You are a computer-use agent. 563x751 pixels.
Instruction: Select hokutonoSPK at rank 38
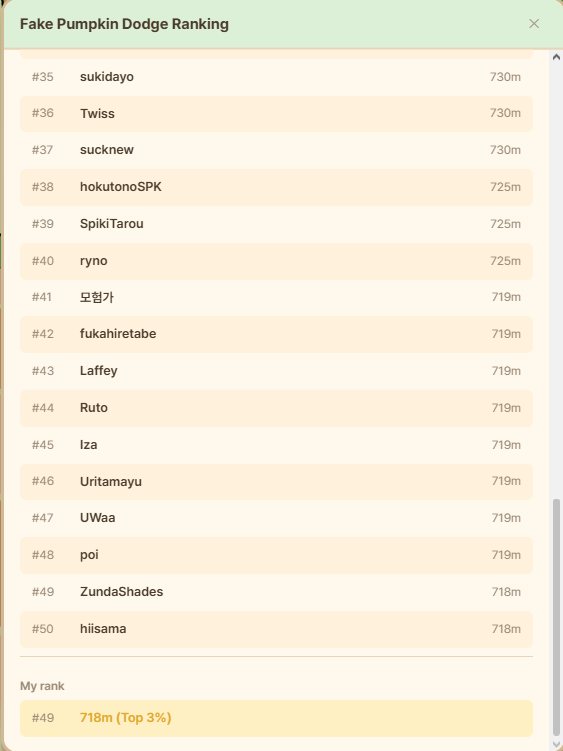click(276, 187)
